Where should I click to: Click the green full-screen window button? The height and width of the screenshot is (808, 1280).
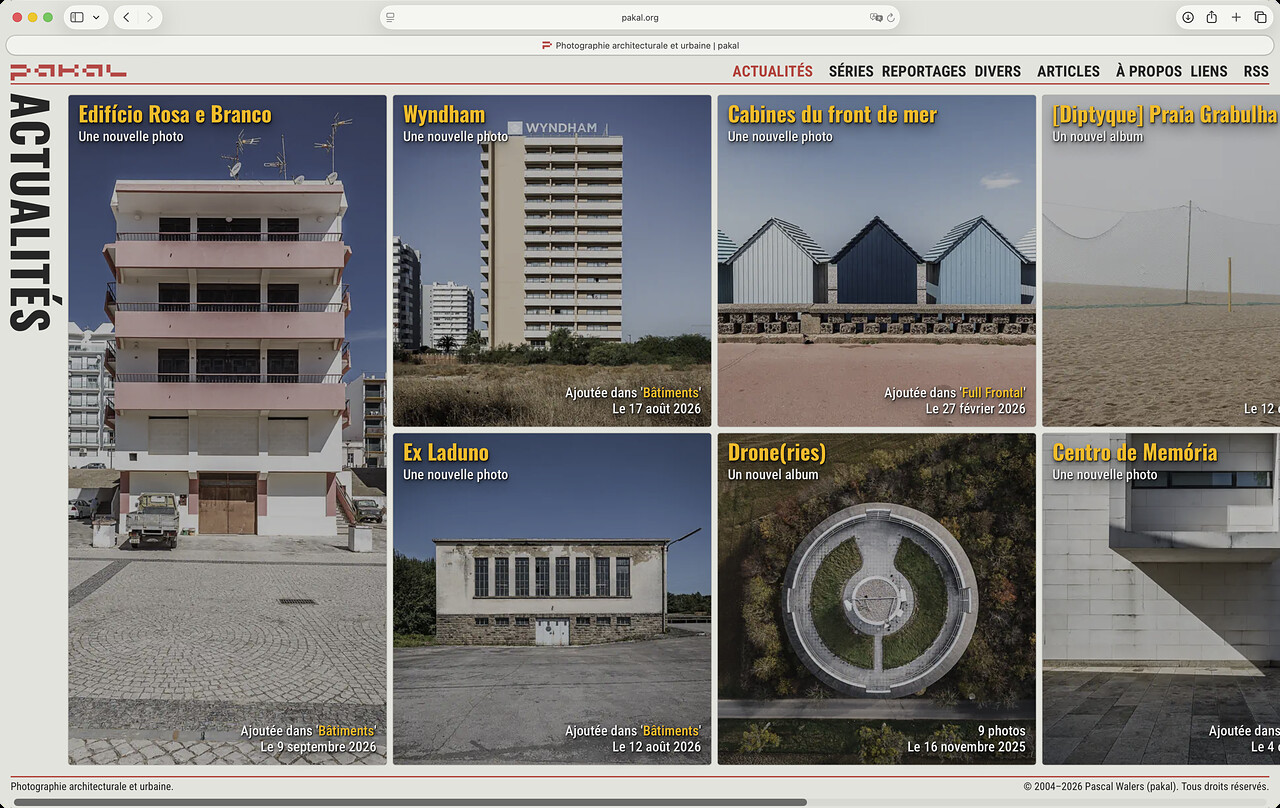click(48, 17)
